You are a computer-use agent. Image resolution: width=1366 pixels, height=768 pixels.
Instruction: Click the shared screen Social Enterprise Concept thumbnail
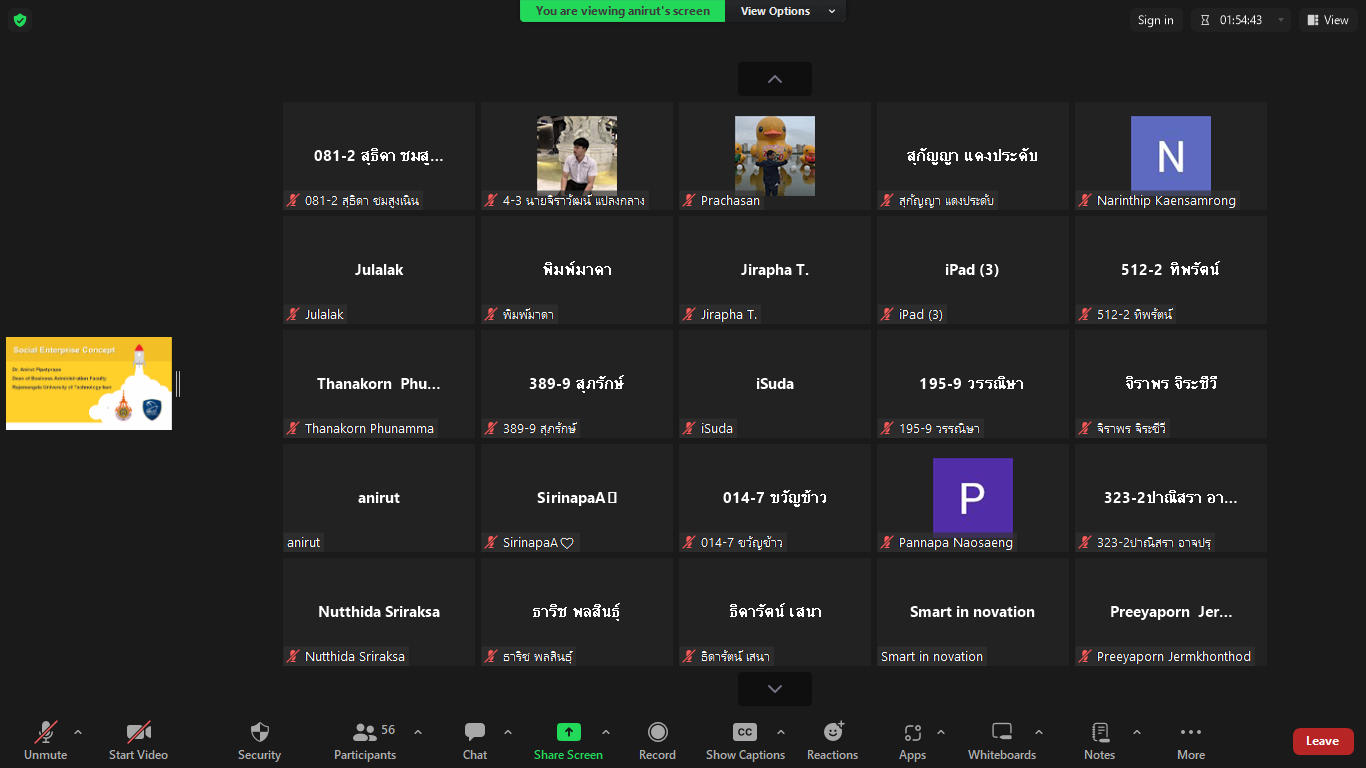pos(89,383)
